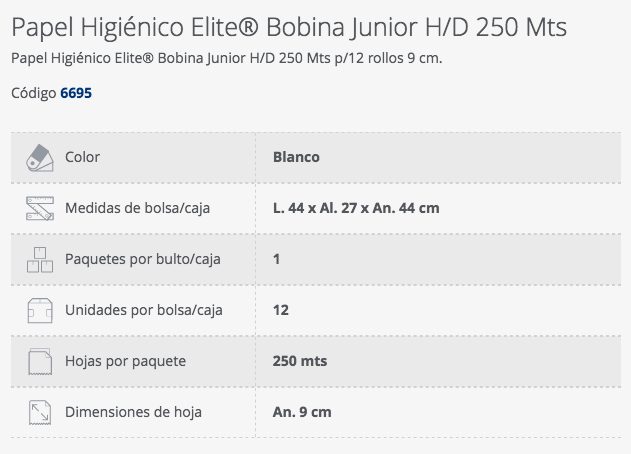Image resolution: width=631 pixels, height=454 pixels.
Task: Click the sheet icon for Hojas por paquete
Action: click(x=40, y=361)
